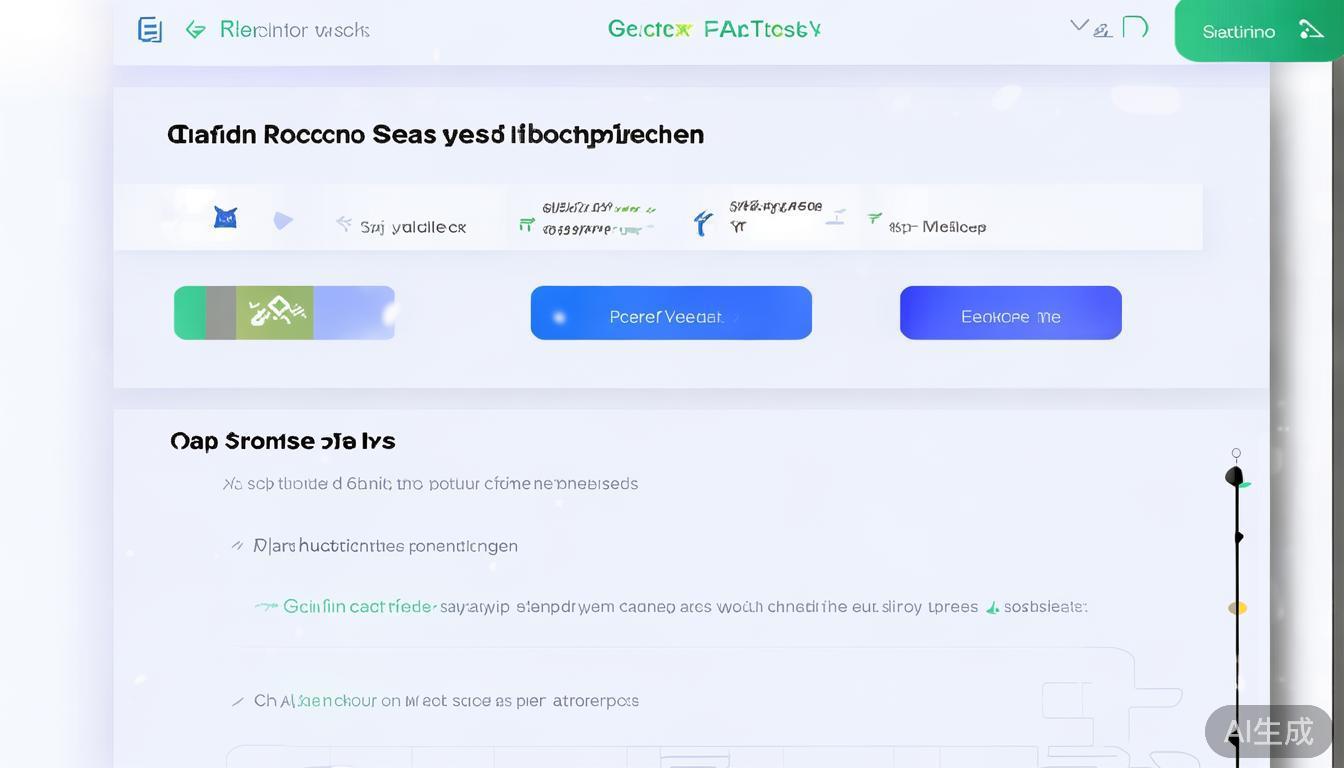The image size is (1344, 768).
Task: Click the yellow marker on the vertical timeline
Action: [x=1237, y=607]
